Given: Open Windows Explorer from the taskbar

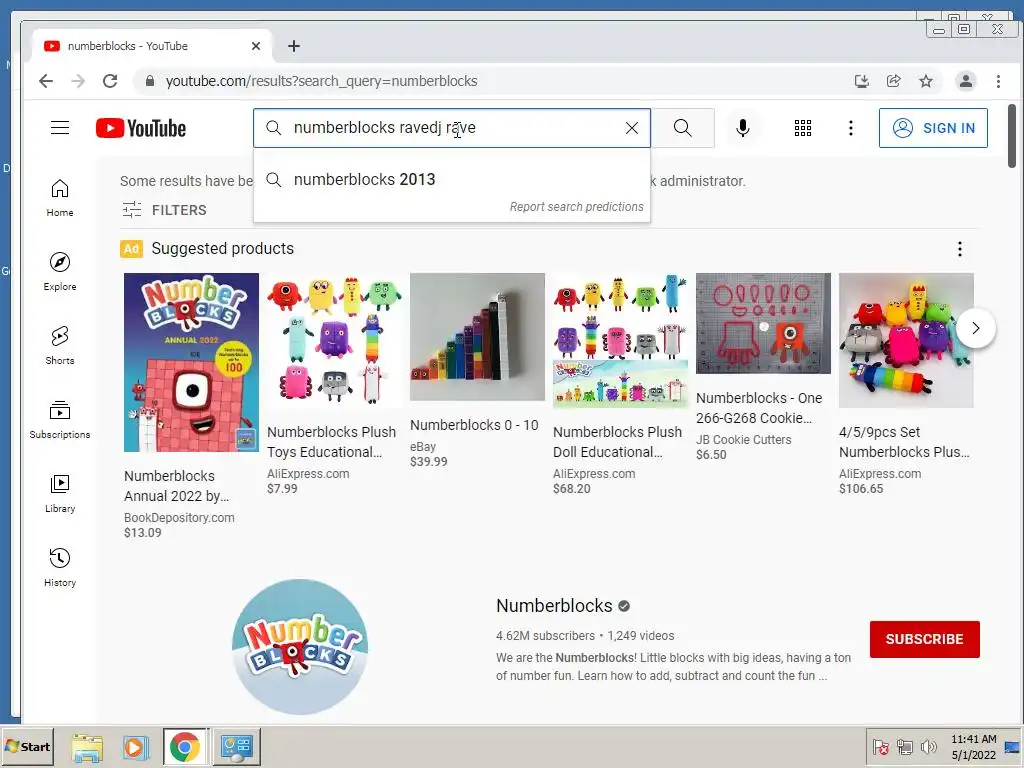Looking at the screenshot, I should tap(87, 746).
